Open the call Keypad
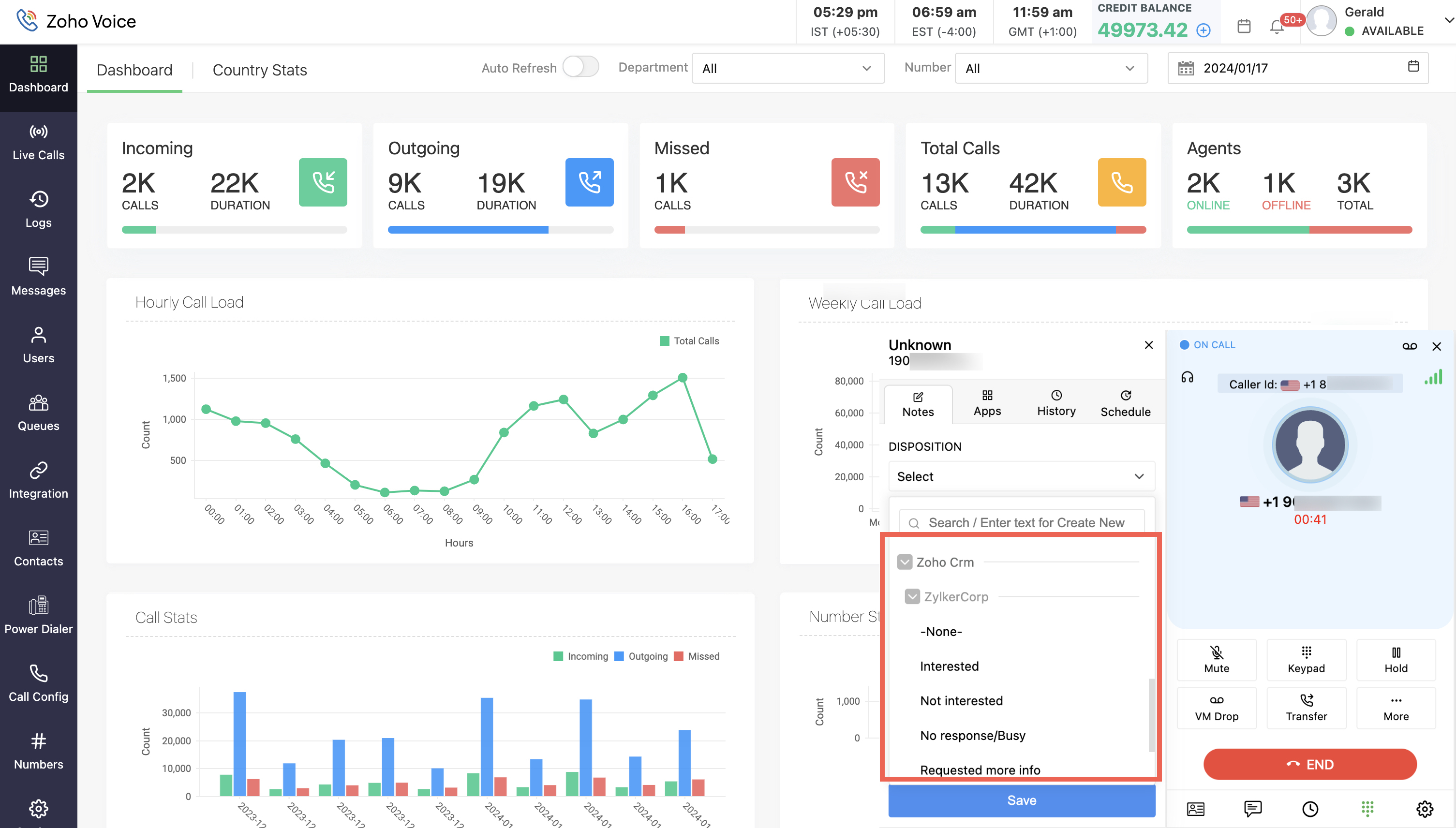Screen dimensions: 1456x828 point(1306,659)
